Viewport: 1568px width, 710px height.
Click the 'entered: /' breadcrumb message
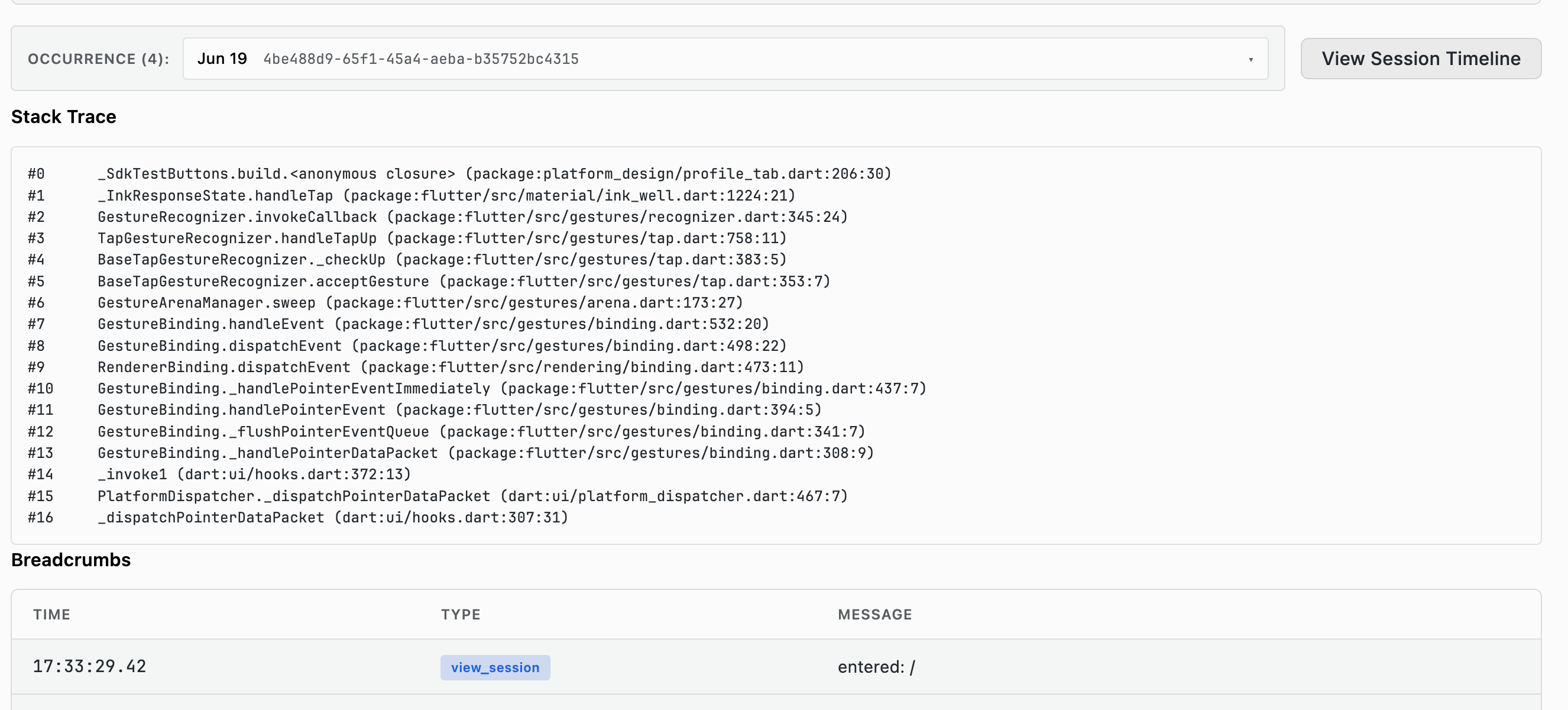(876, 667)
